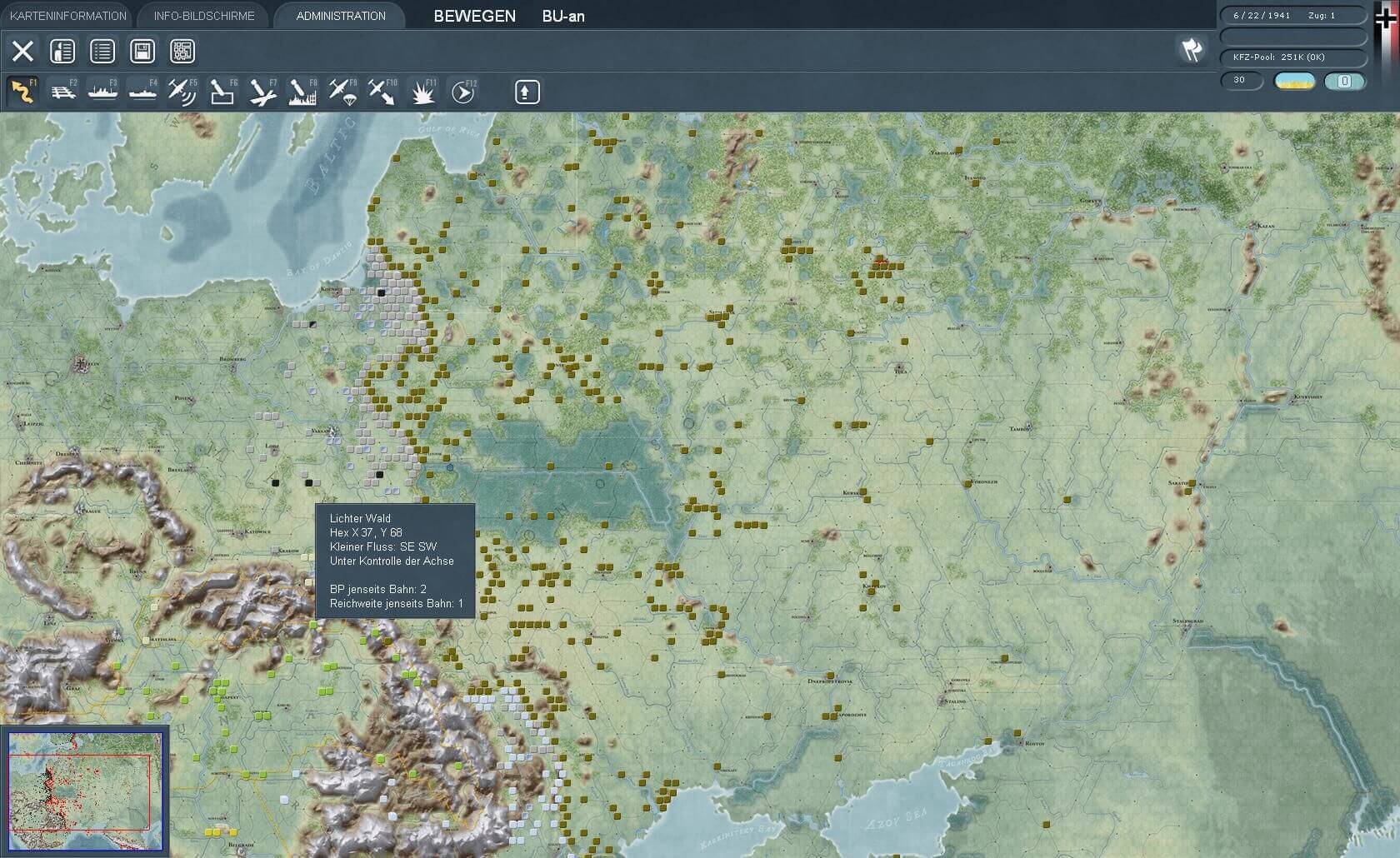The height and width of the screenshot is (858, 1400).
Task: Click 'Reichweite jenseits Bahn: 1' tooltip line
Action: tap(397, 603)
